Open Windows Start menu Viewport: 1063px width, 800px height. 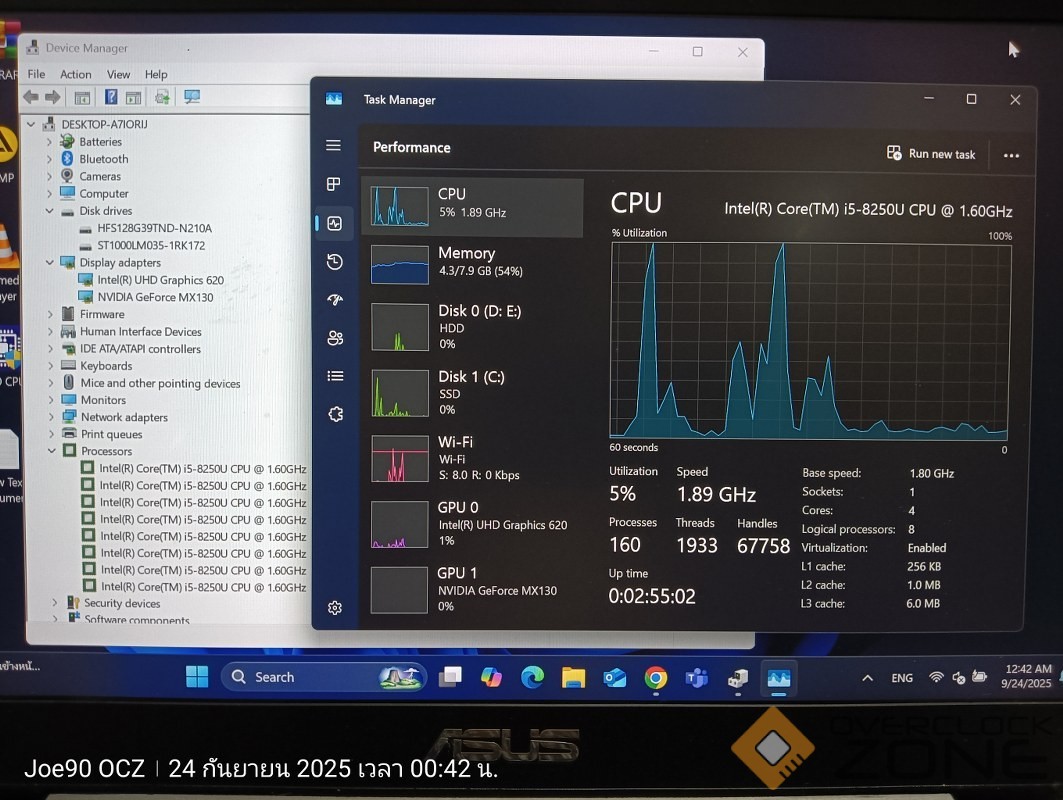click(x=197, y=677)
